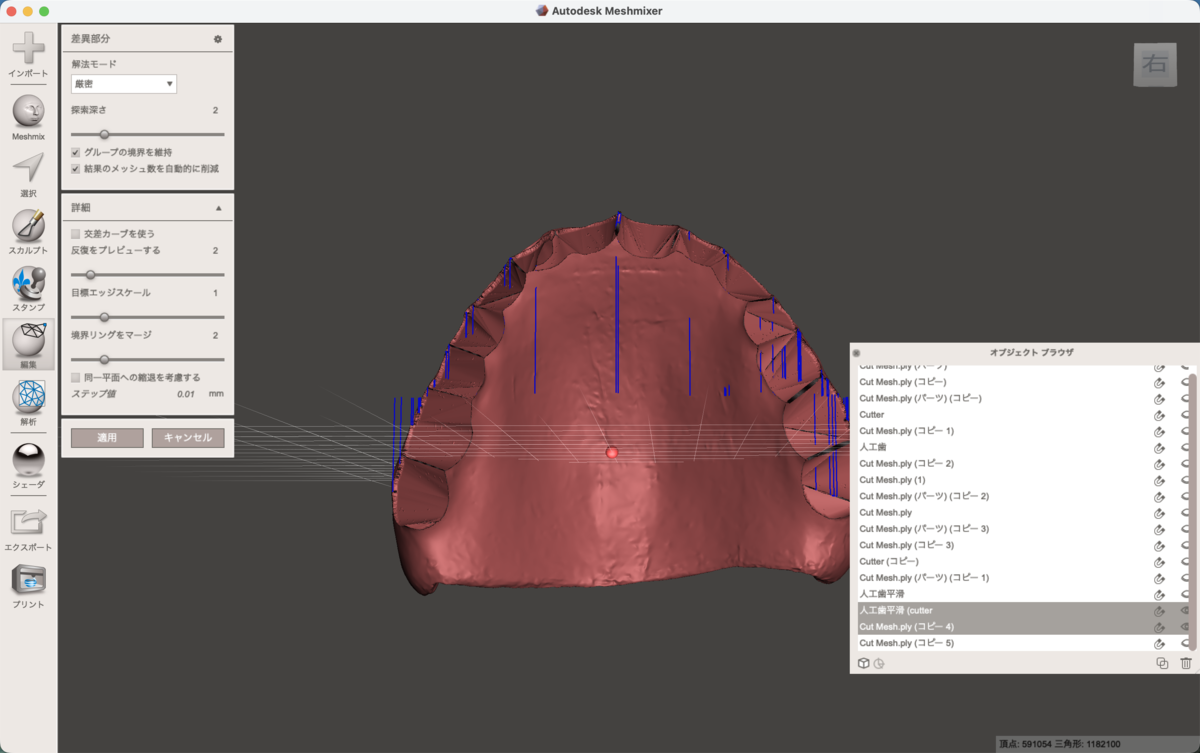Toggle visibility of Cut Mesh.ply (コピー 4)
The height and width of the screenshot is (753, 1200).
pyautogui.click(x=1186, y=627)
